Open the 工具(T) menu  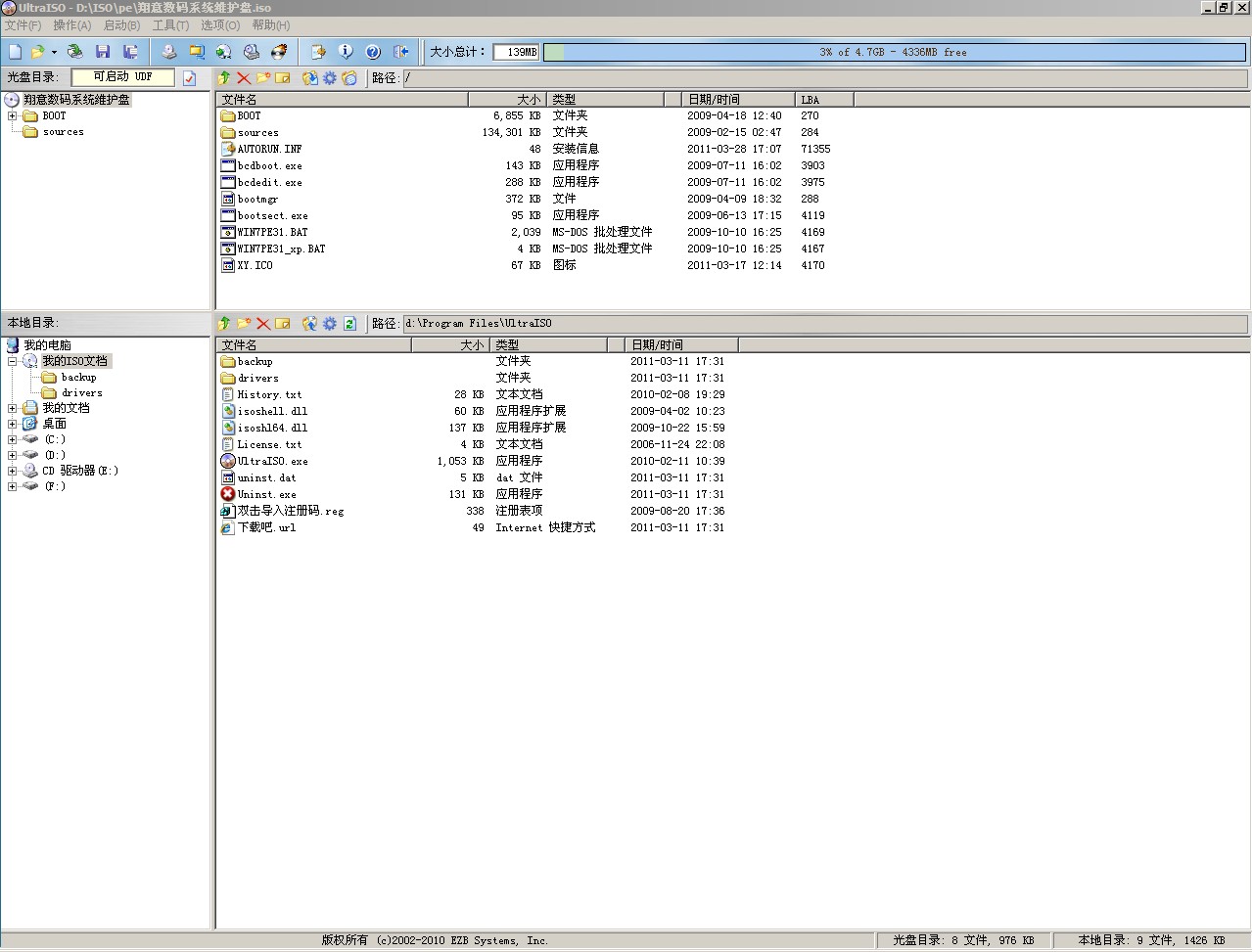click(x=170, y=25)
